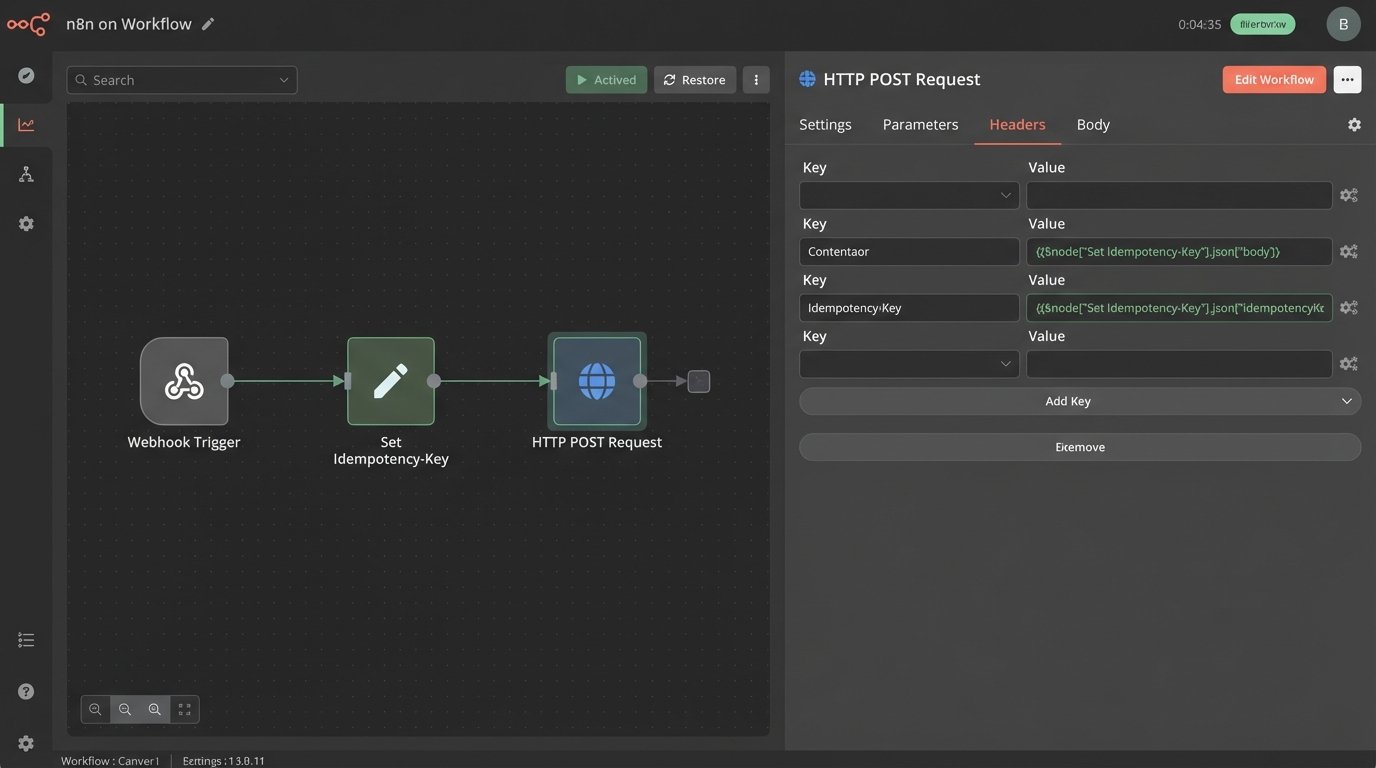Toggle the Actived workflow button

[606, 80]
